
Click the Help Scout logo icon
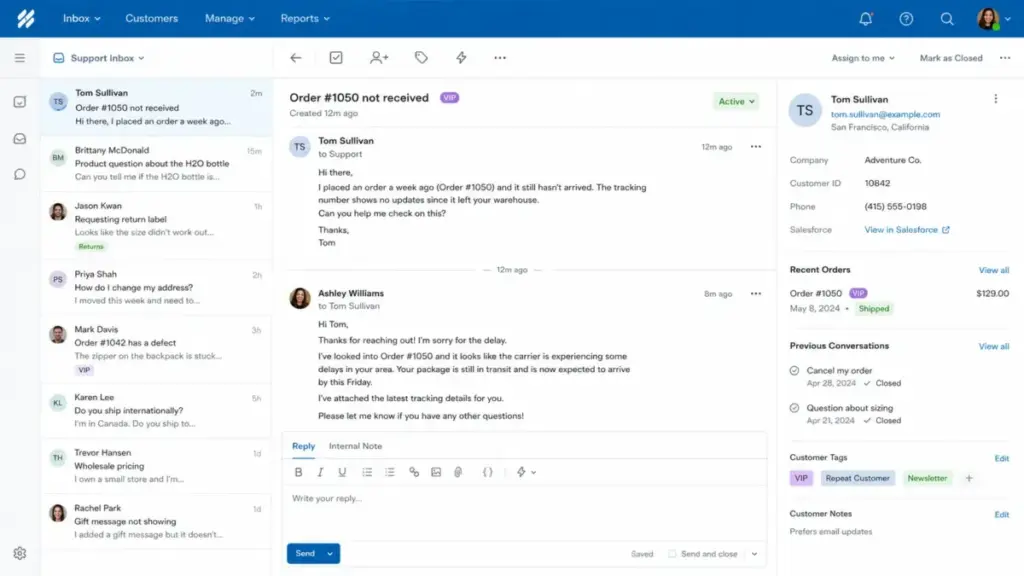click(25, 18)
